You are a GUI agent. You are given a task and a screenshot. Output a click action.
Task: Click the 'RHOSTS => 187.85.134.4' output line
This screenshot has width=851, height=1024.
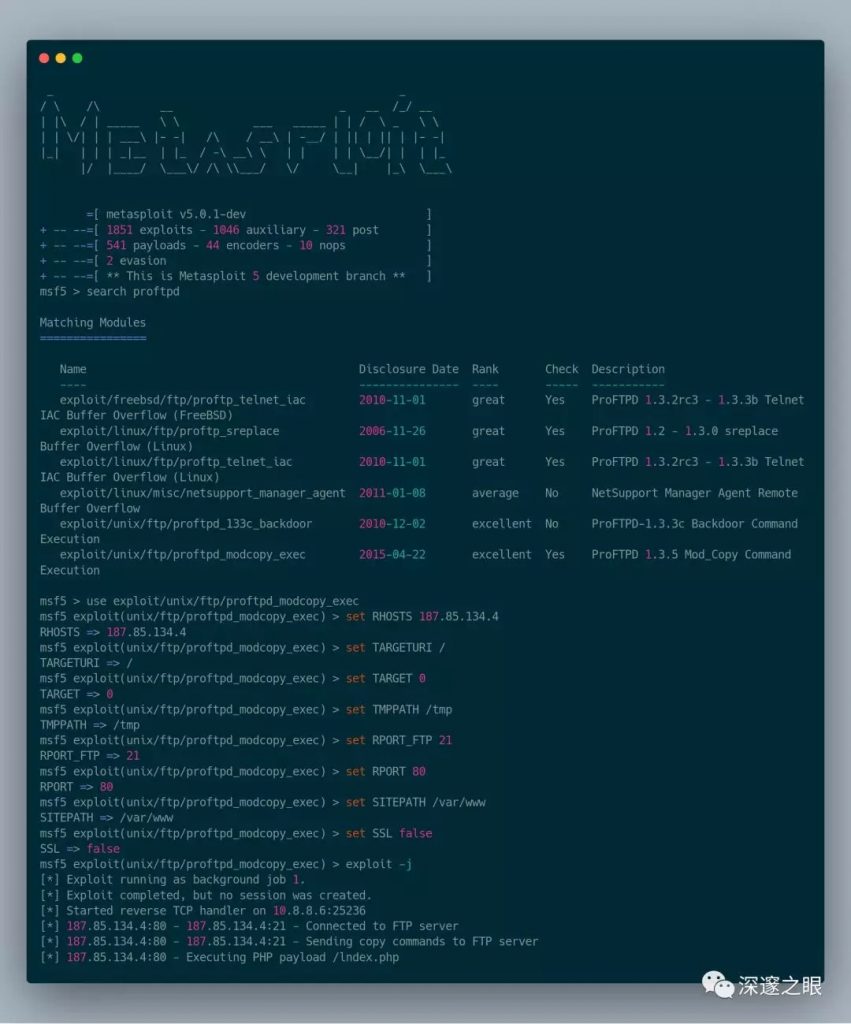click(x=112, y=632)
